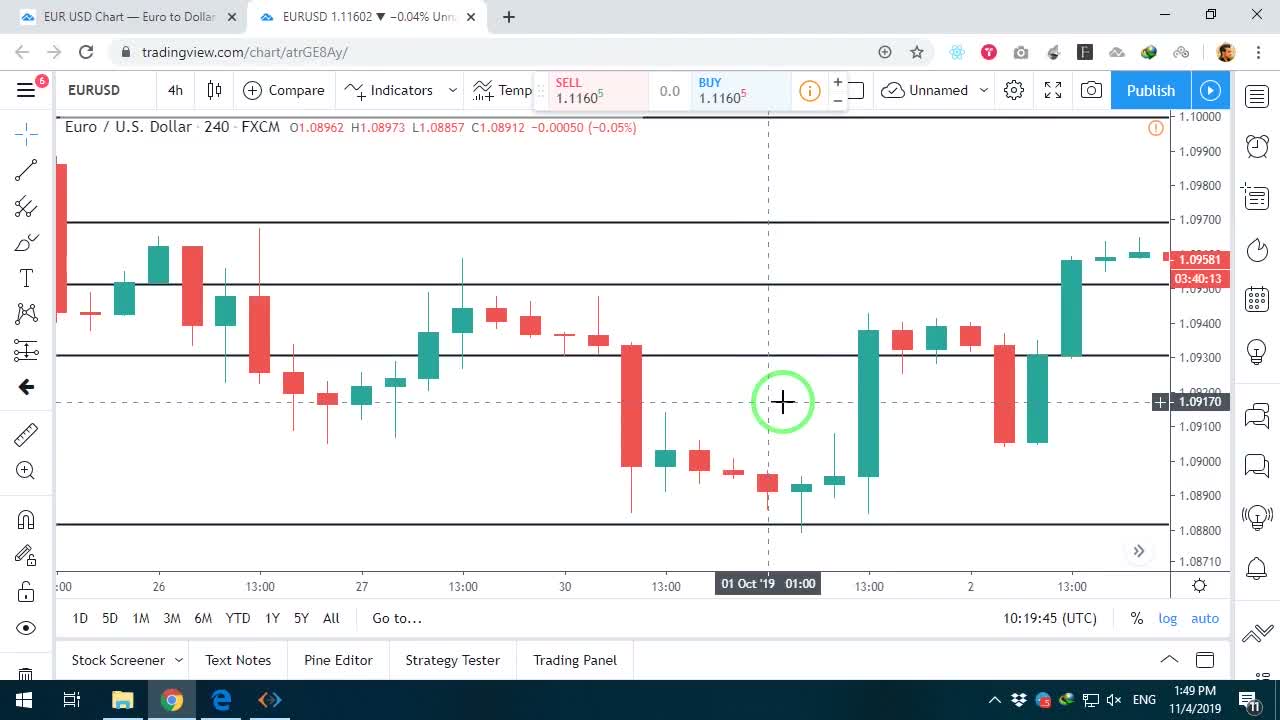
Task: Toggle percent scale on price axis
Action: click(1137, 618)
